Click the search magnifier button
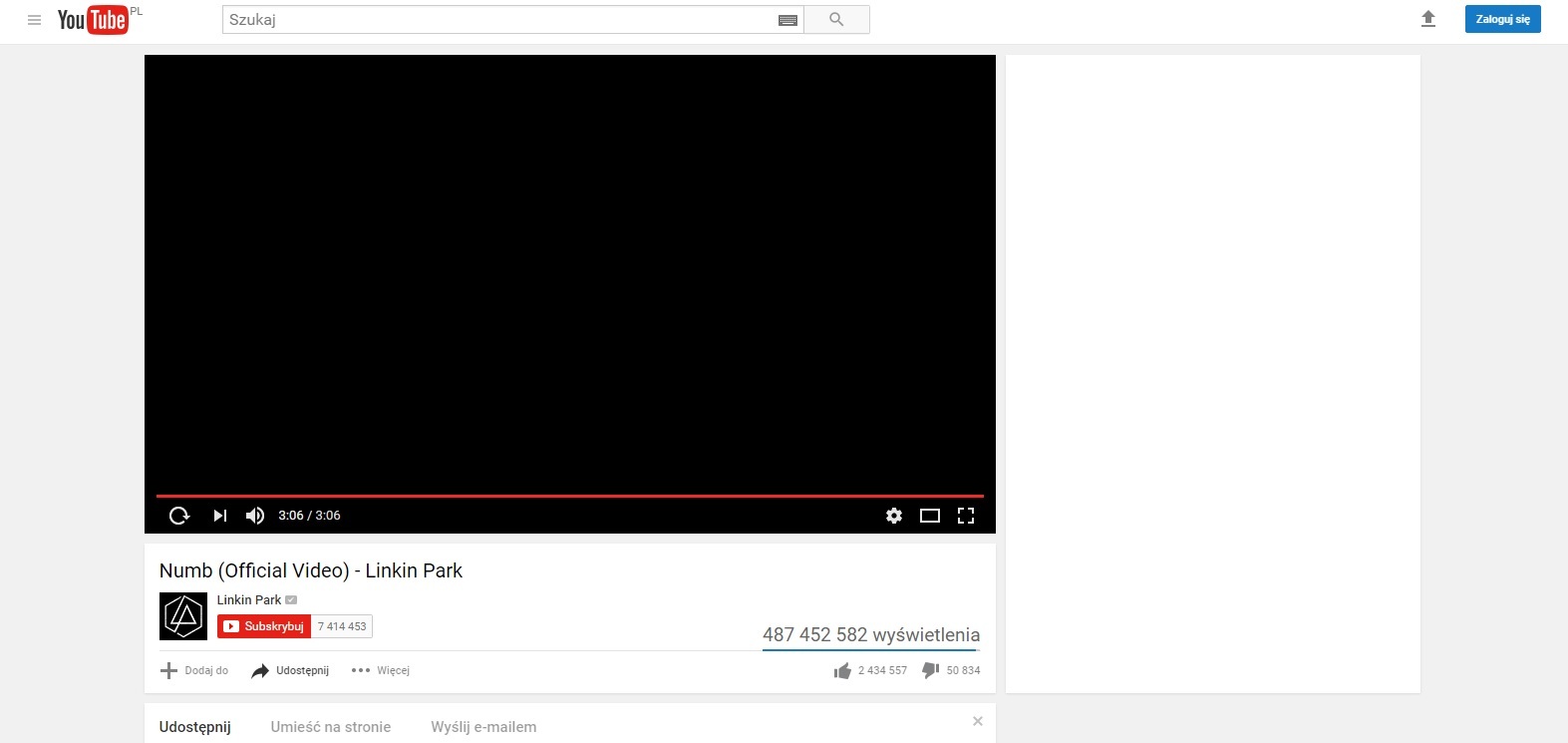Screen dimensions: 1568x743 click(836, 20)
